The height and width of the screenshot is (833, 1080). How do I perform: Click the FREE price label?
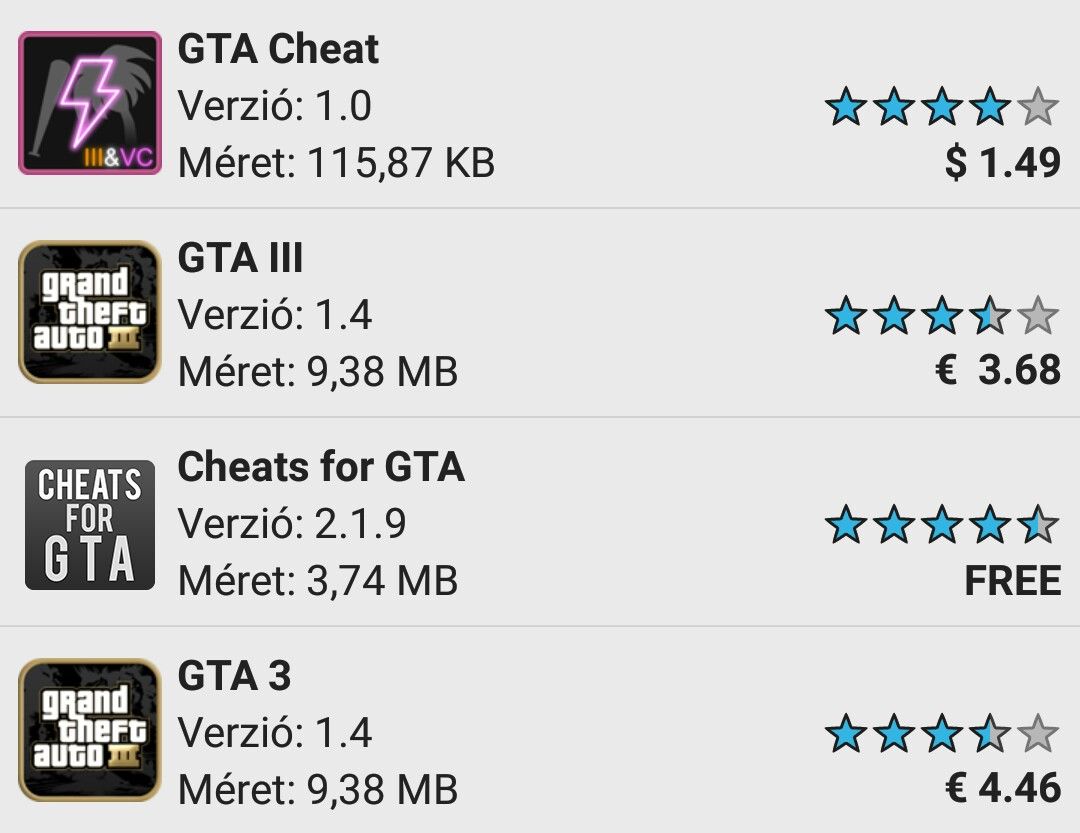point(1012,580)
